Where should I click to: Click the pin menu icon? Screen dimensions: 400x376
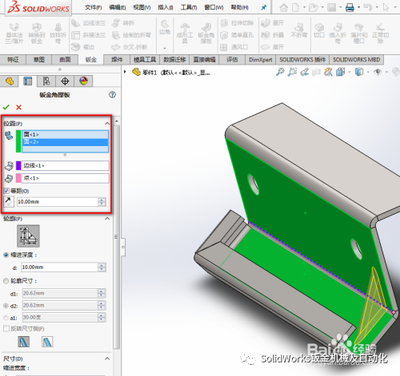click(264, 7)
